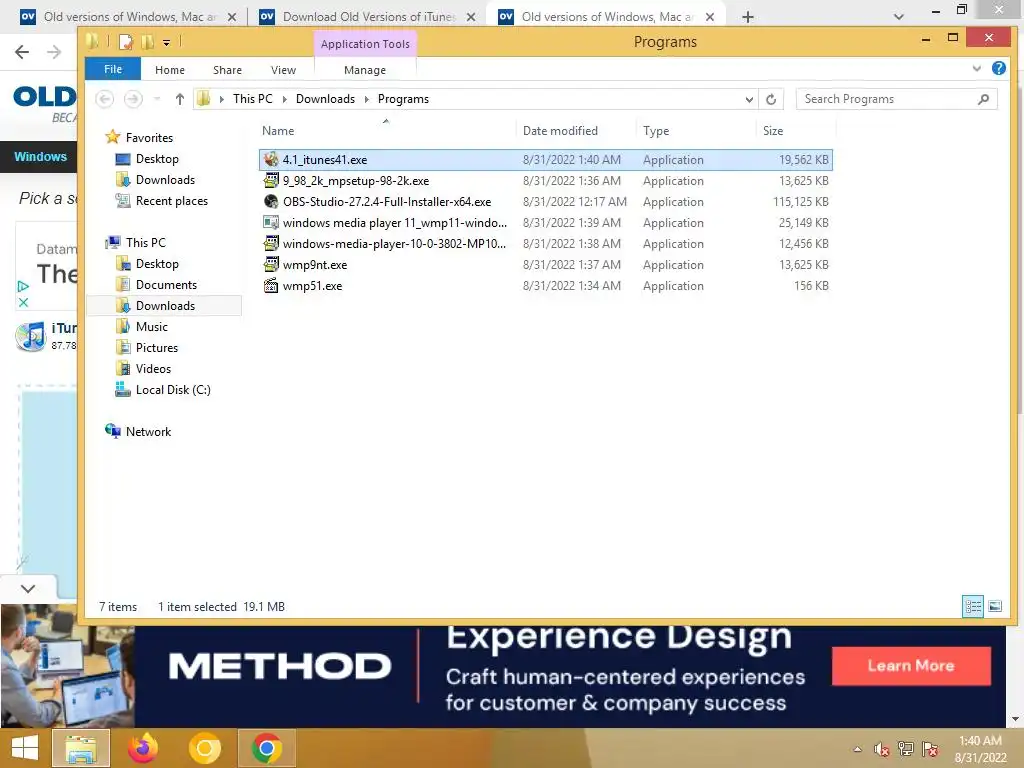Image resolution: width=1024 pixels, height=768 pixels.
Task: Switch to Large icons view layout icon
Action: click(995, 606)
